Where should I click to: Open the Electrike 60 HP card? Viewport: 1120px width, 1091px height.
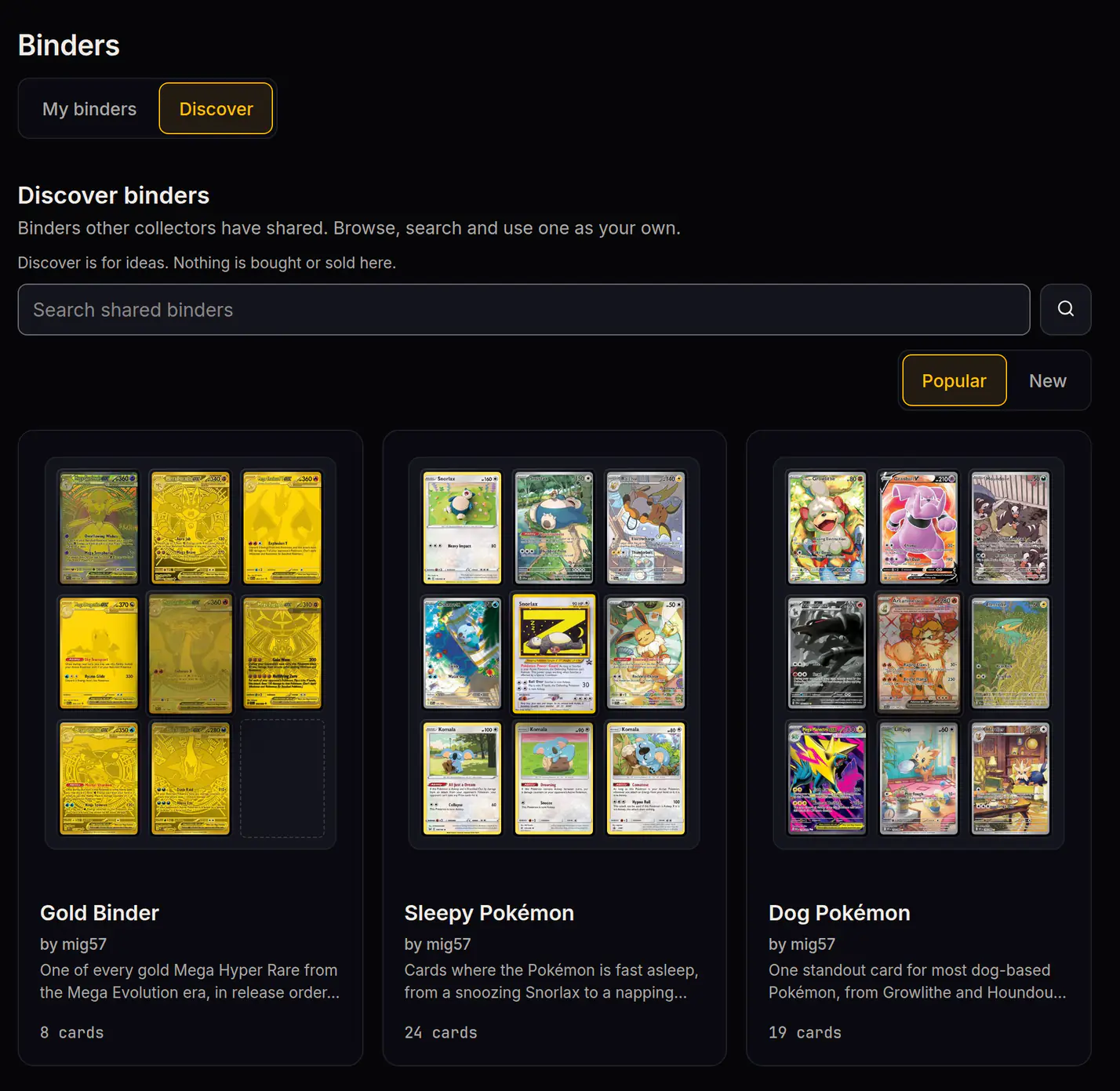tap(1010, 653)
